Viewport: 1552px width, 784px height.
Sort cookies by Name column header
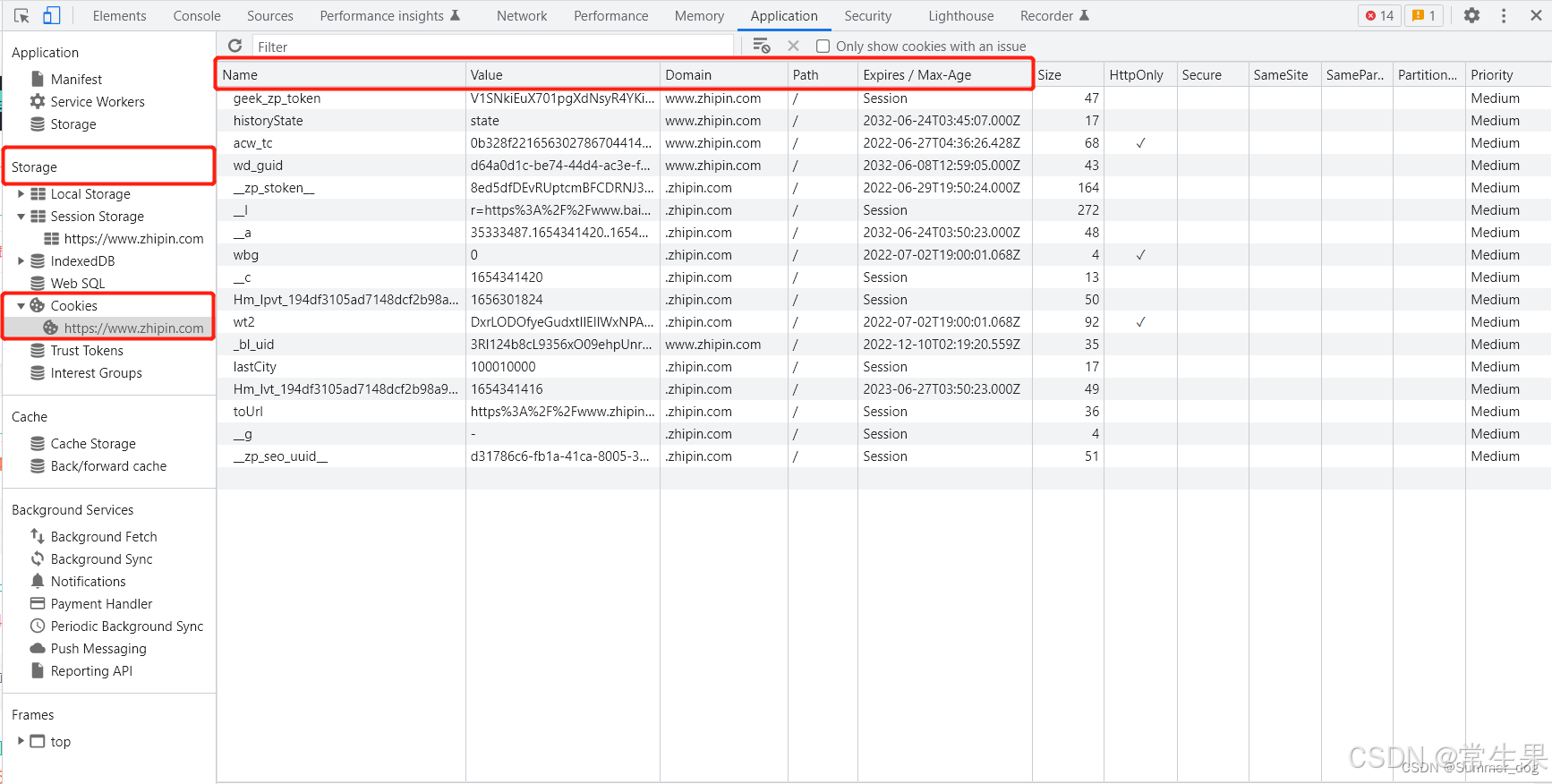click(x=340, y=75)
